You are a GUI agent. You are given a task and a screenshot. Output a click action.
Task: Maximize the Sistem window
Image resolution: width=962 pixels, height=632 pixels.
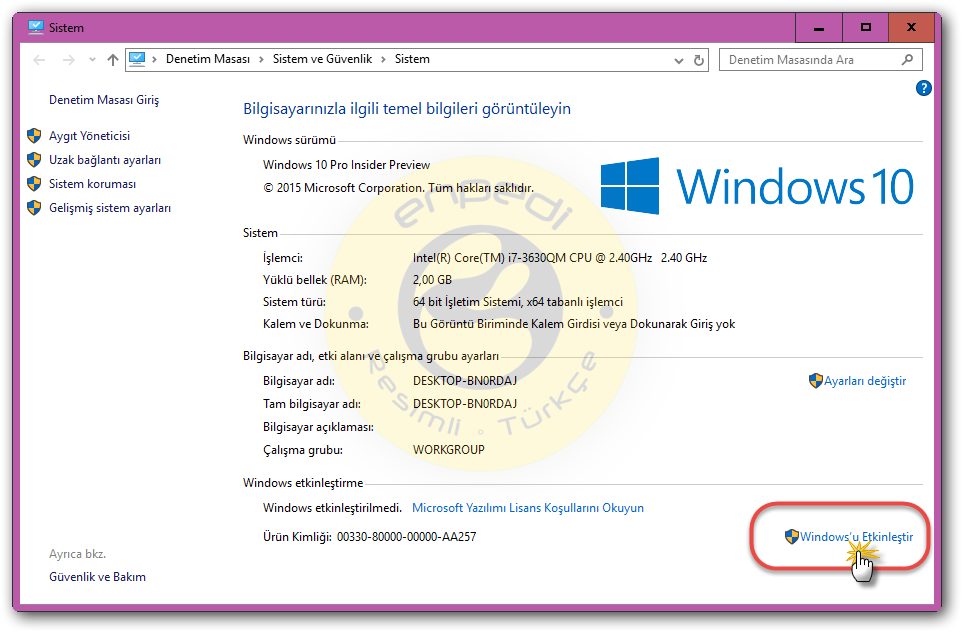(x=865, y=28)
